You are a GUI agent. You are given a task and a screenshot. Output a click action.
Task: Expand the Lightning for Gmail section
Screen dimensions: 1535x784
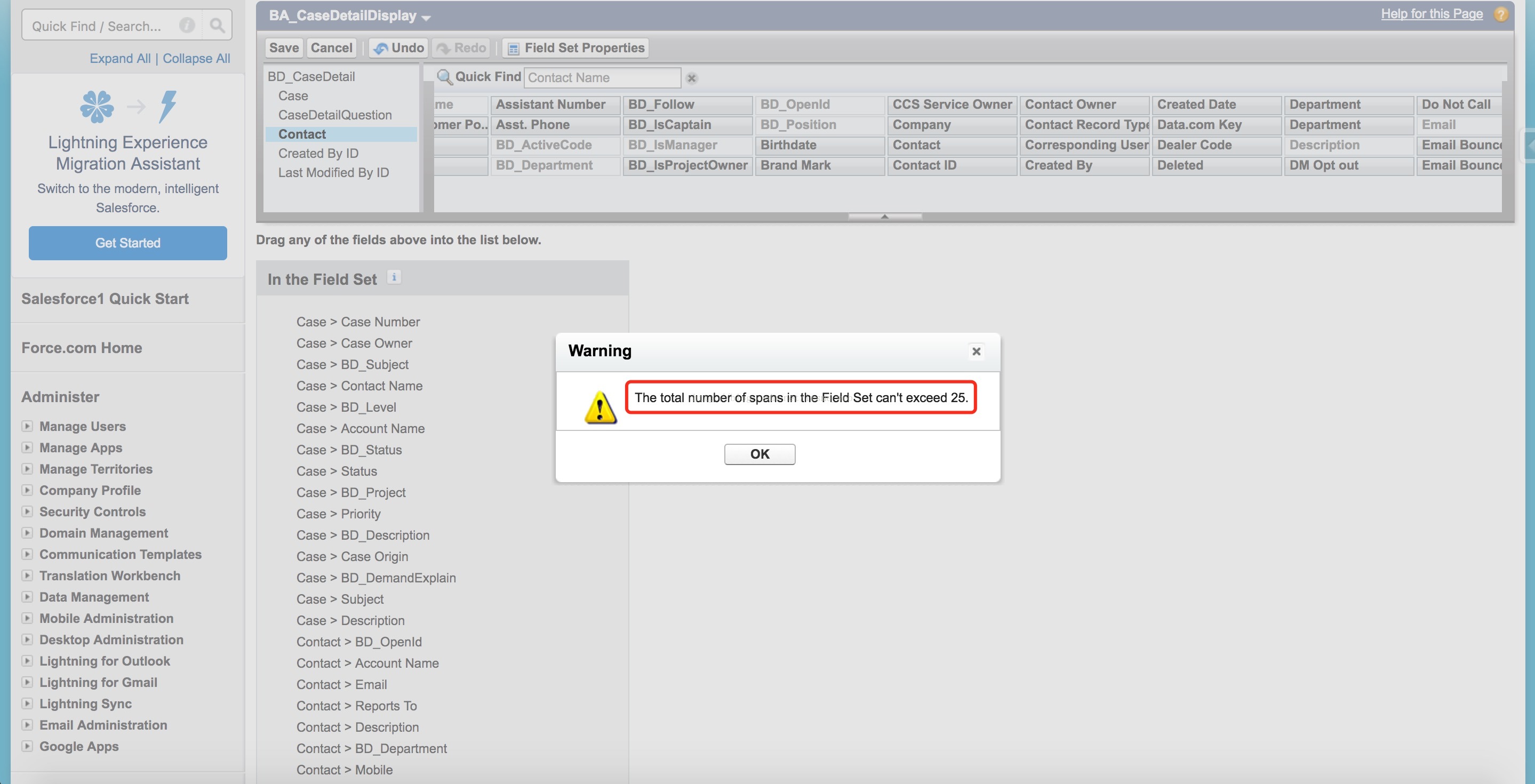click(27, 682)
